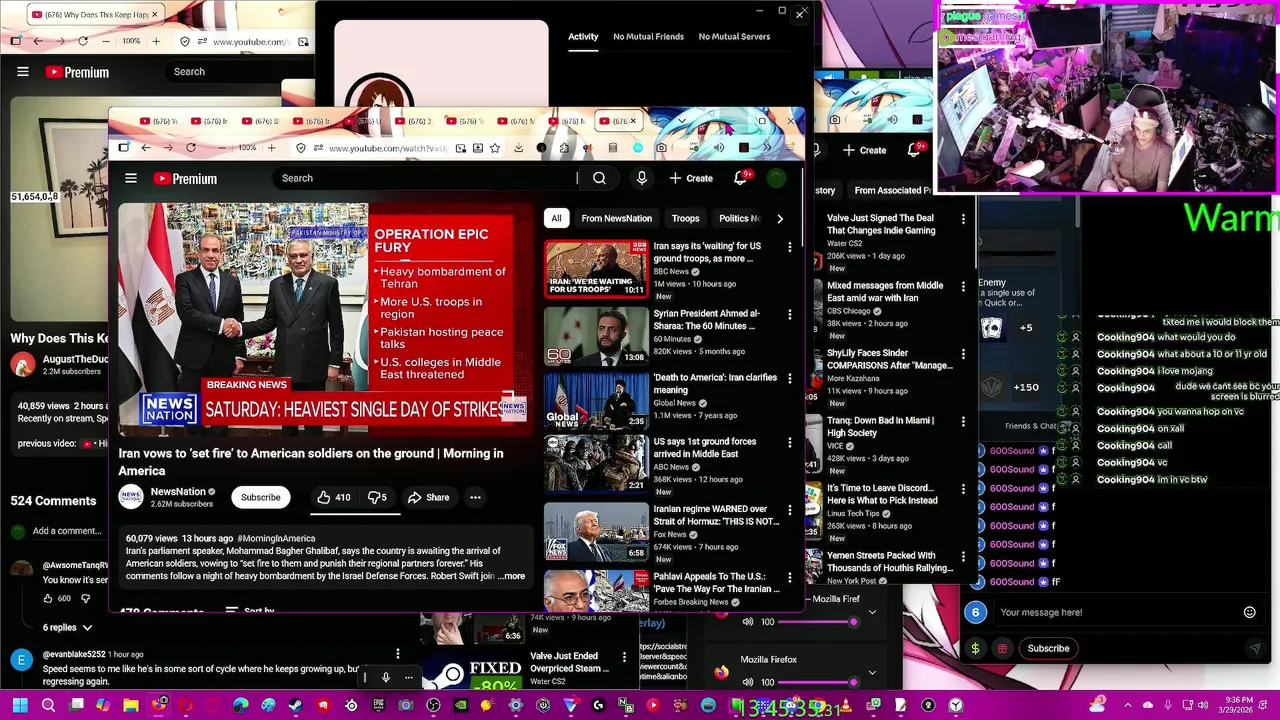Viewport: 1280px width, 720px height.
Task: Mute bottom Mozilla Firefox mixer speaker icon
Action: click(x=748, y=682)
